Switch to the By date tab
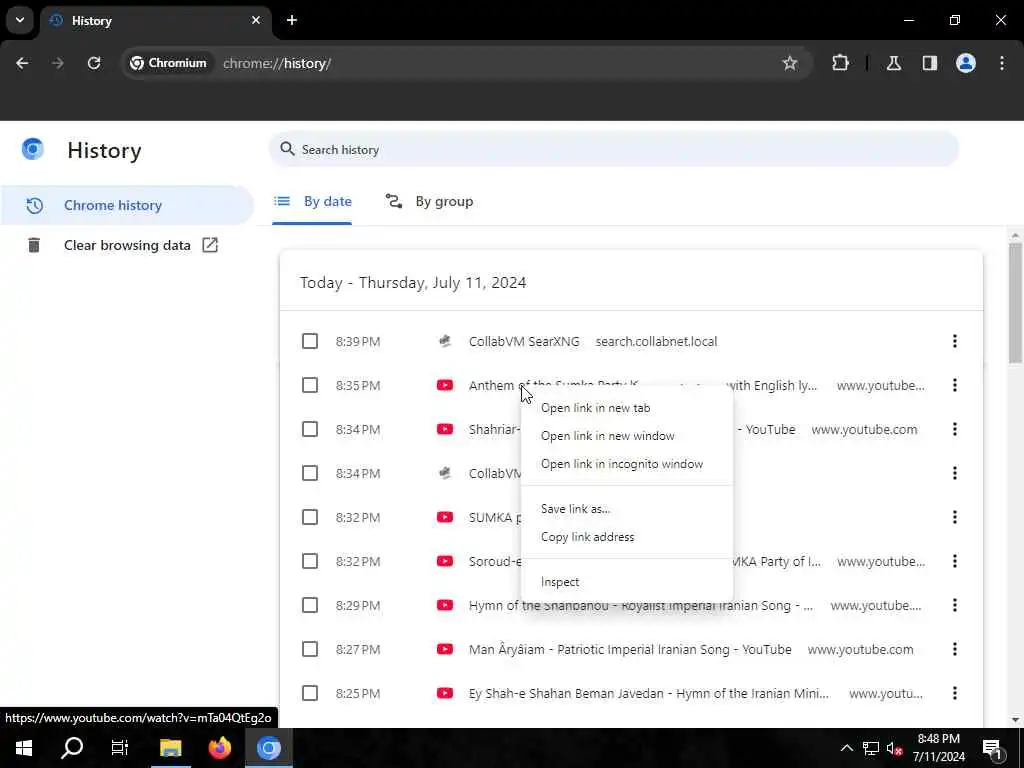 click(x=312, y=202)
